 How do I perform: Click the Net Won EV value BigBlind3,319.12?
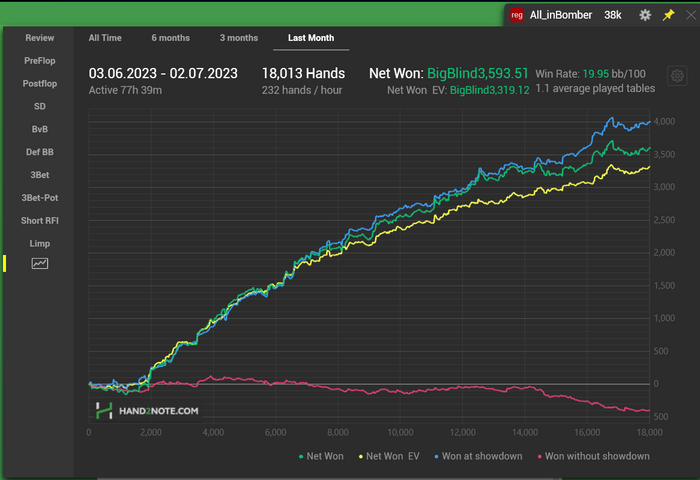490,90
